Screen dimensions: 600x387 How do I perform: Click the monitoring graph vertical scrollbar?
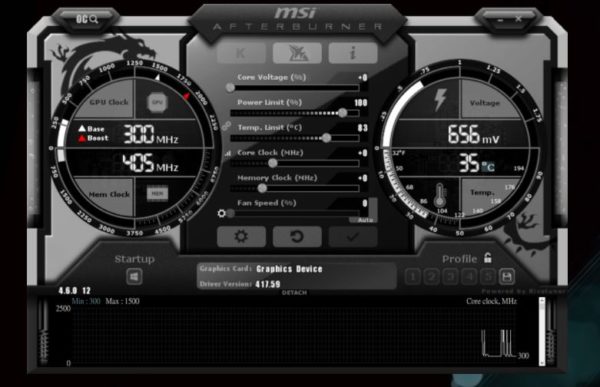coord(542,331)
